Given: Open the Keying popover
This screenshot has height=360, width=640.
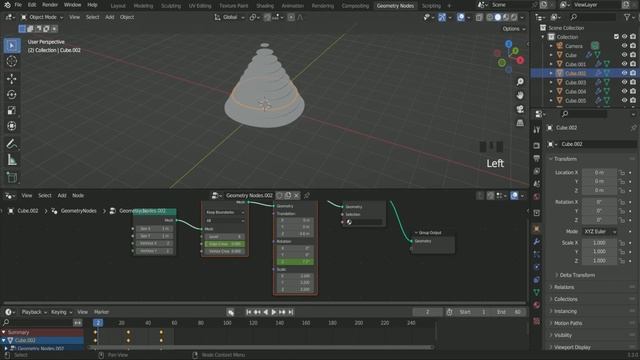Looking at the screenshot, I should point(61,312).
